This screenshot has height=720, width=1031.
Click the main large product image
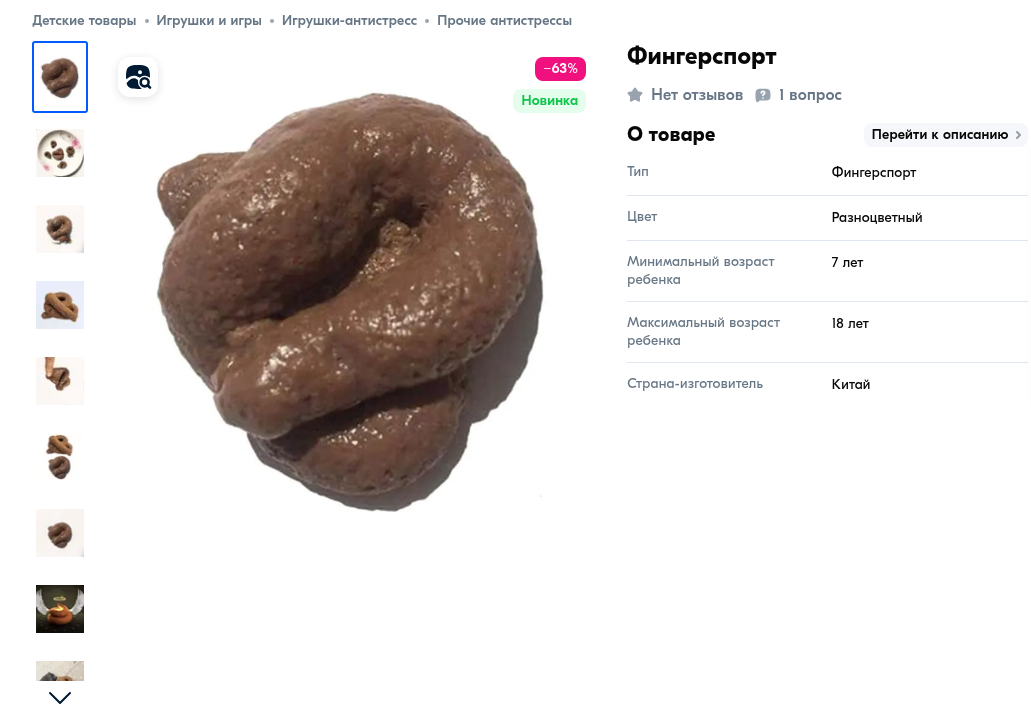pyautogui.click(x=350, y=302)
